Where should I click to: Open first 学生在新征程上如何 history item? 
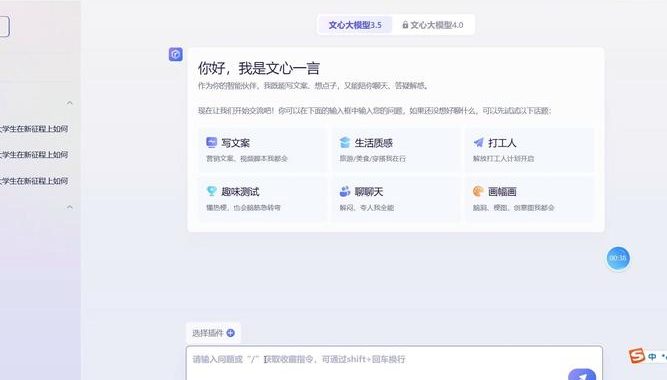[34, 129]
